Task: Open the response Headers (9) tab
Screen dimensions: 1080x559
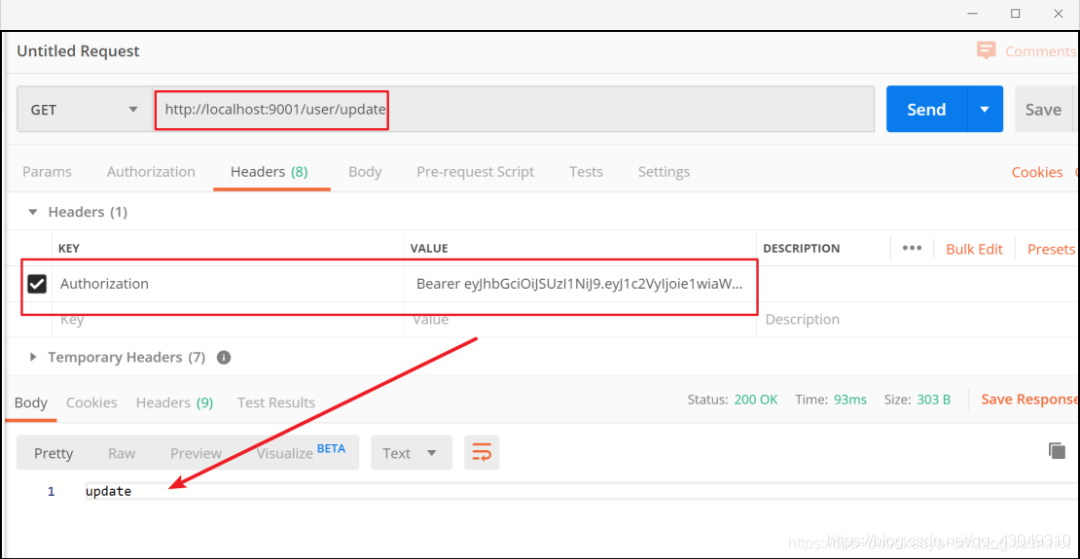Action: pos(174,403)
